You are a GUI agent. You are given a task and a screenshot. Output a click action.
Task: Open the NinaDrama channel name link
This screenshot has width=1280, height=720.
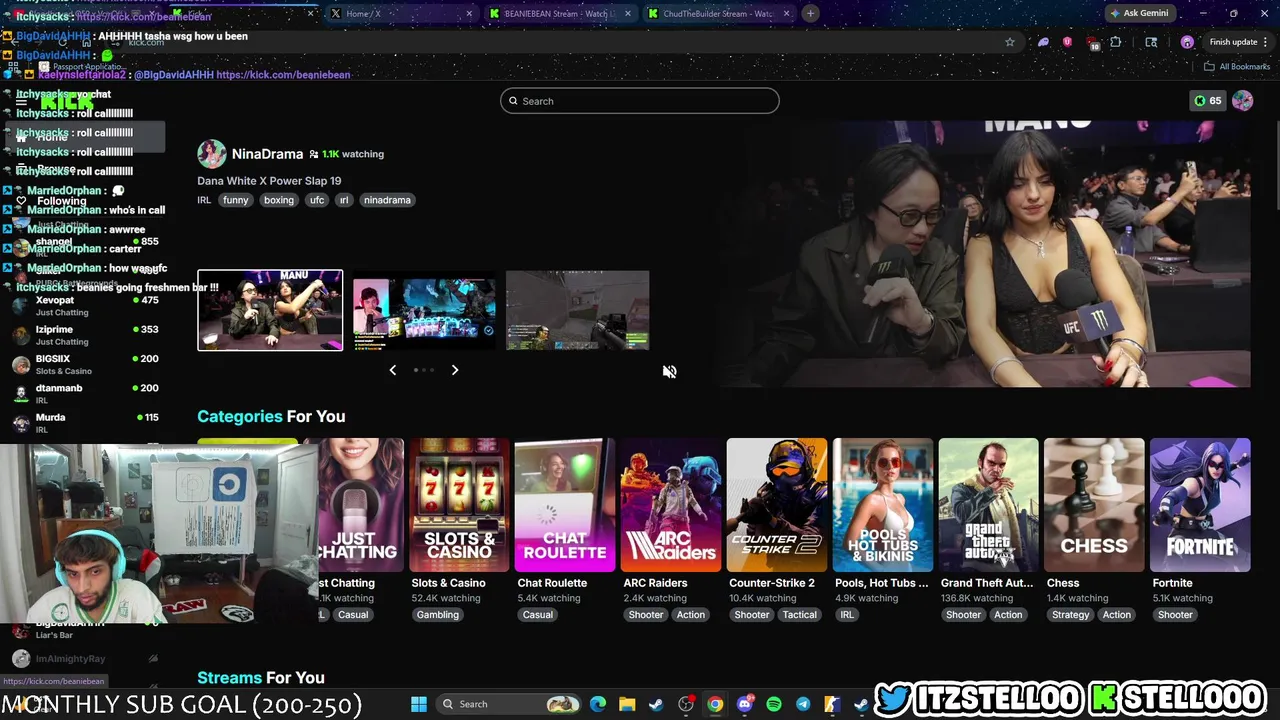point(267,154)
